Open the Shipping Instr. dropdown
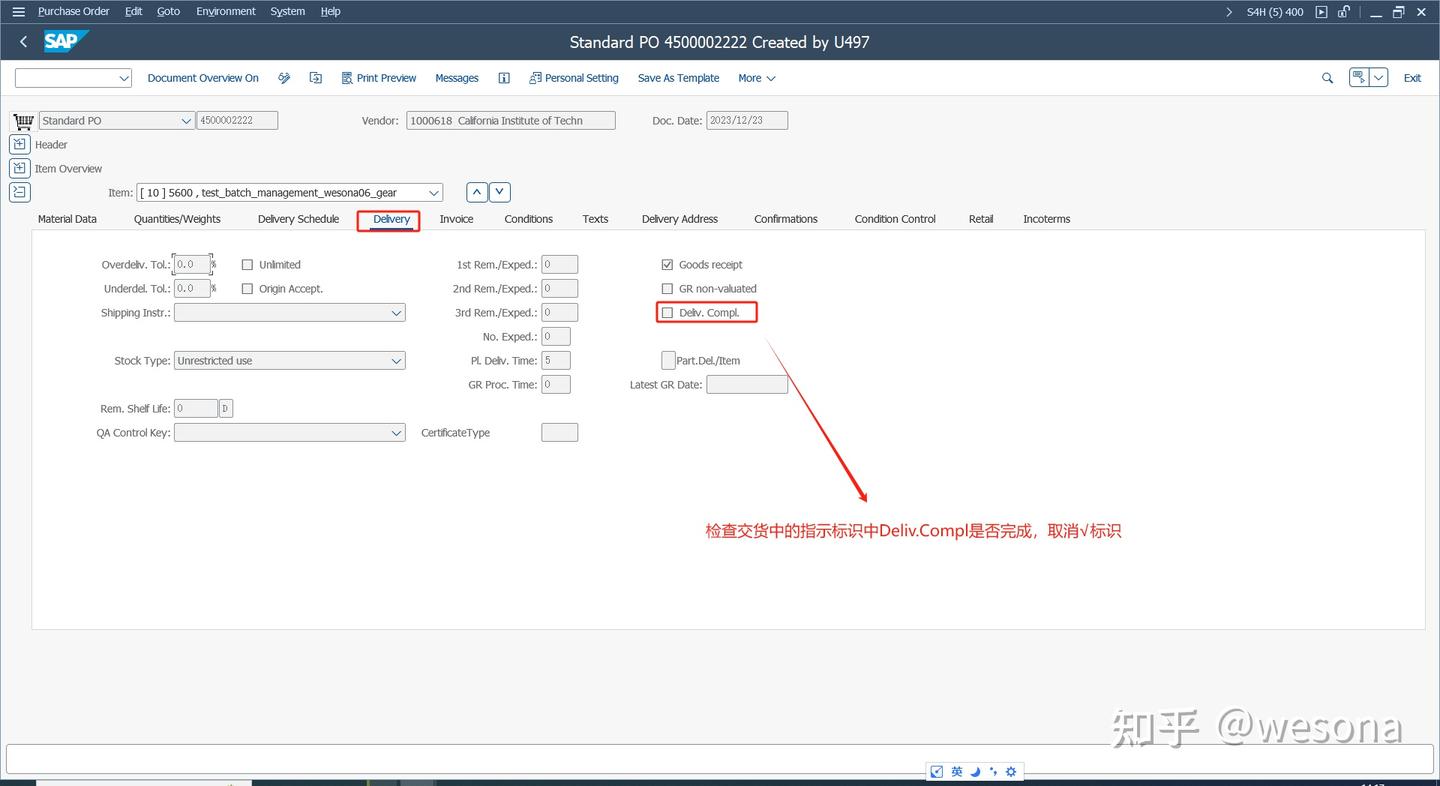Image resolution: width=1440 pixels, height=786 pixels. coord(397,313)
